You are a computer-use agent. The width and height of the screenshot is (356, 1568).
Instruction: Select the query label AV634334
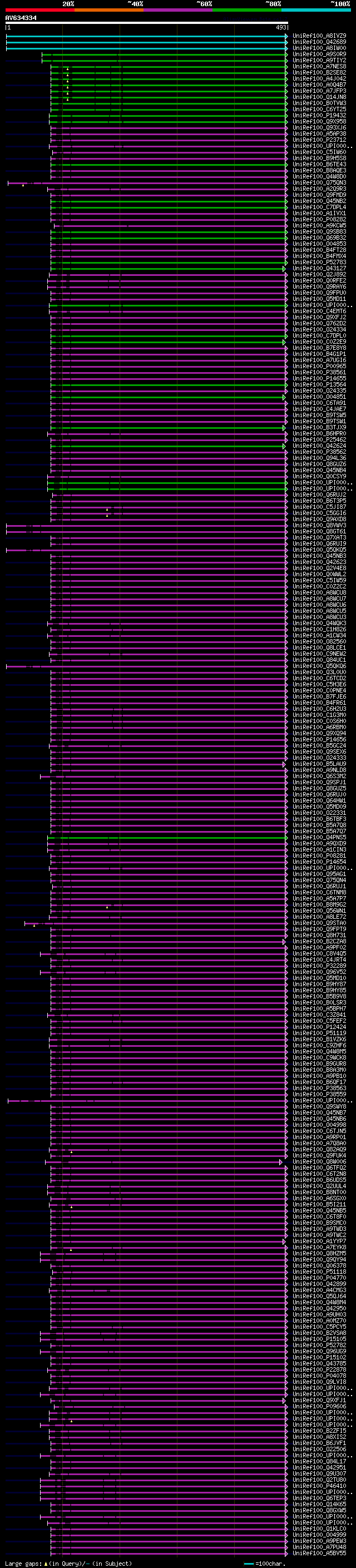[x=21, y=18]
